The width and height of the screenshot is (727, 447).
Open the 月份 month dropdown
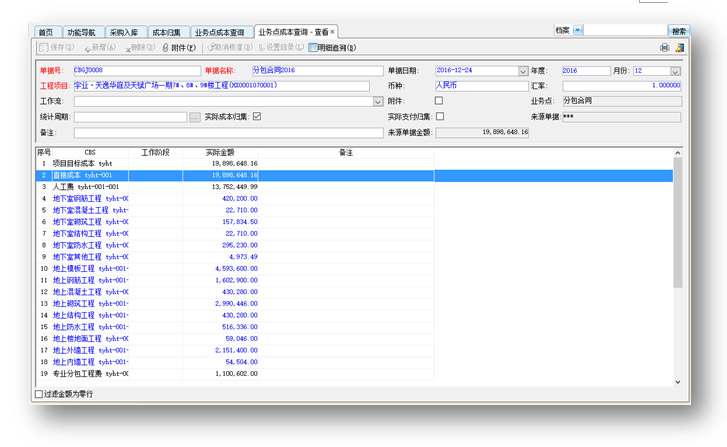676,71
